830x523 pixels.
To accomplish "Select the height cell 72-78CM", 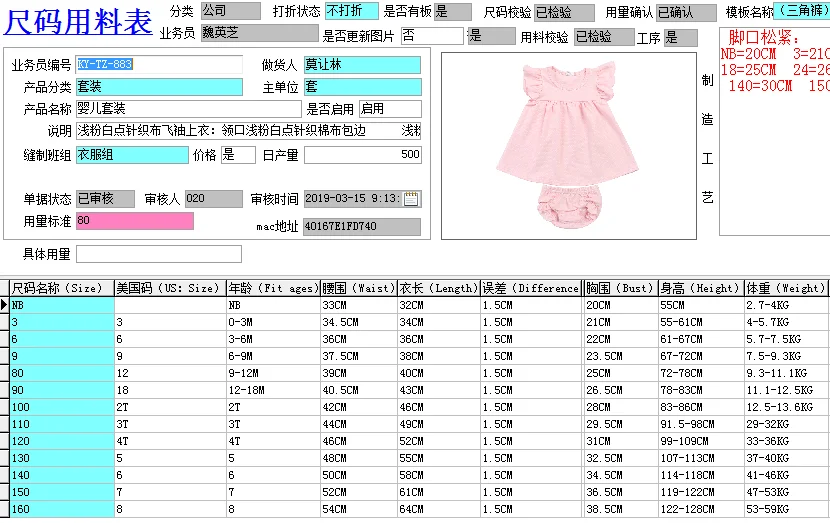I will [701, 373].
